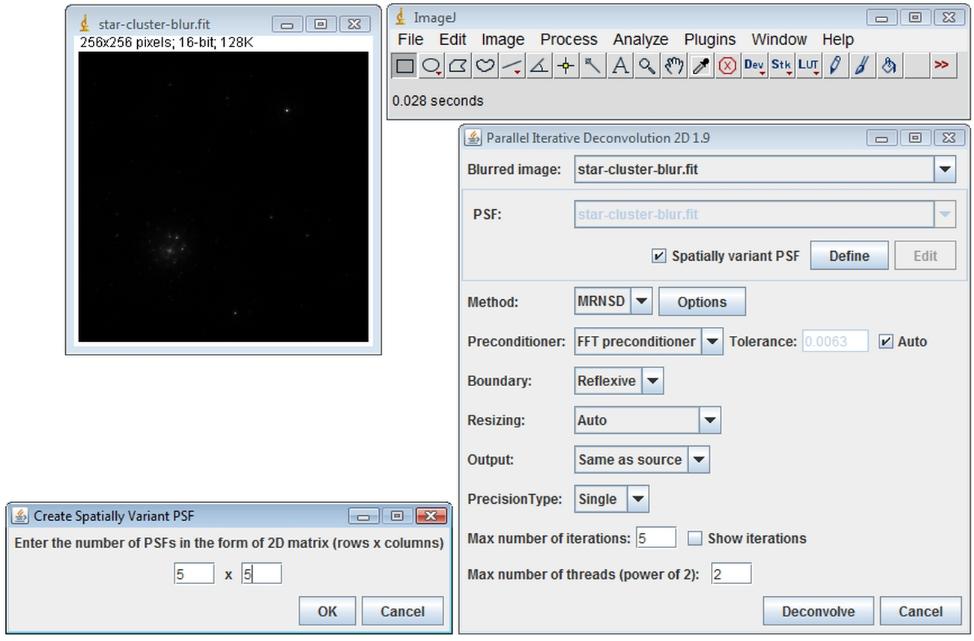974x641 pixels.
Task: Click the Define PSF button
Action: (x=849, y=256)
